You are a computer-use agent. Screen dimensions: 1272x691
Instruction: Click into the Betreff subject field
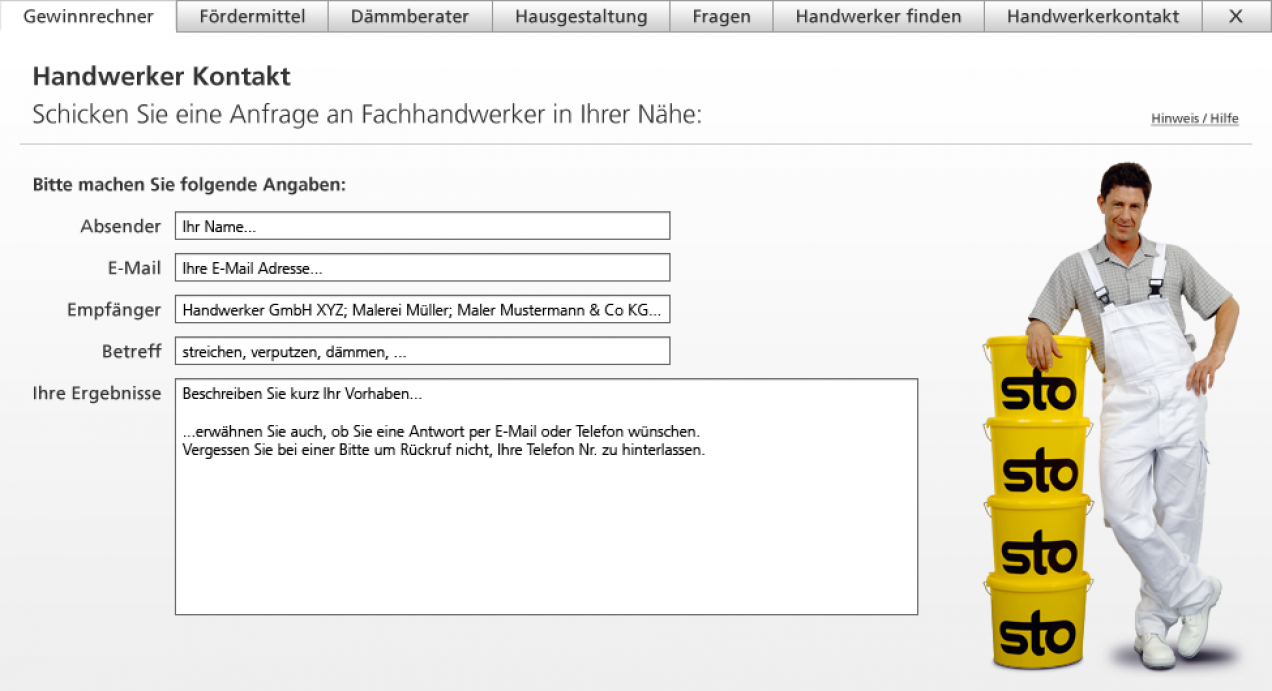[422, 351]
